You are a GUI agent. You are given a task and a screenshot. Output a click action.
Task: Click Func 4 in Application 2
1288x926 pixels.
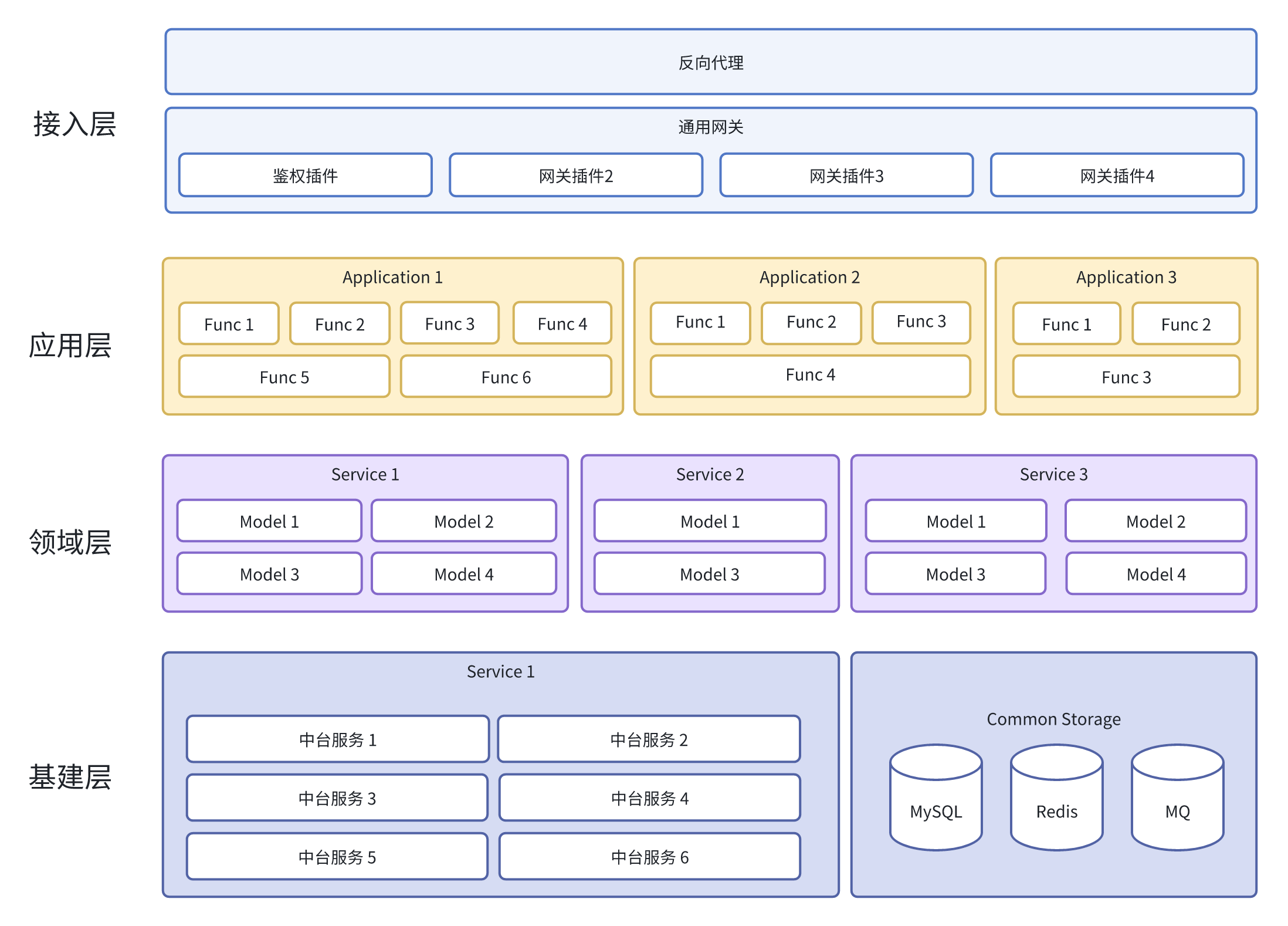(x=810, y=375)
